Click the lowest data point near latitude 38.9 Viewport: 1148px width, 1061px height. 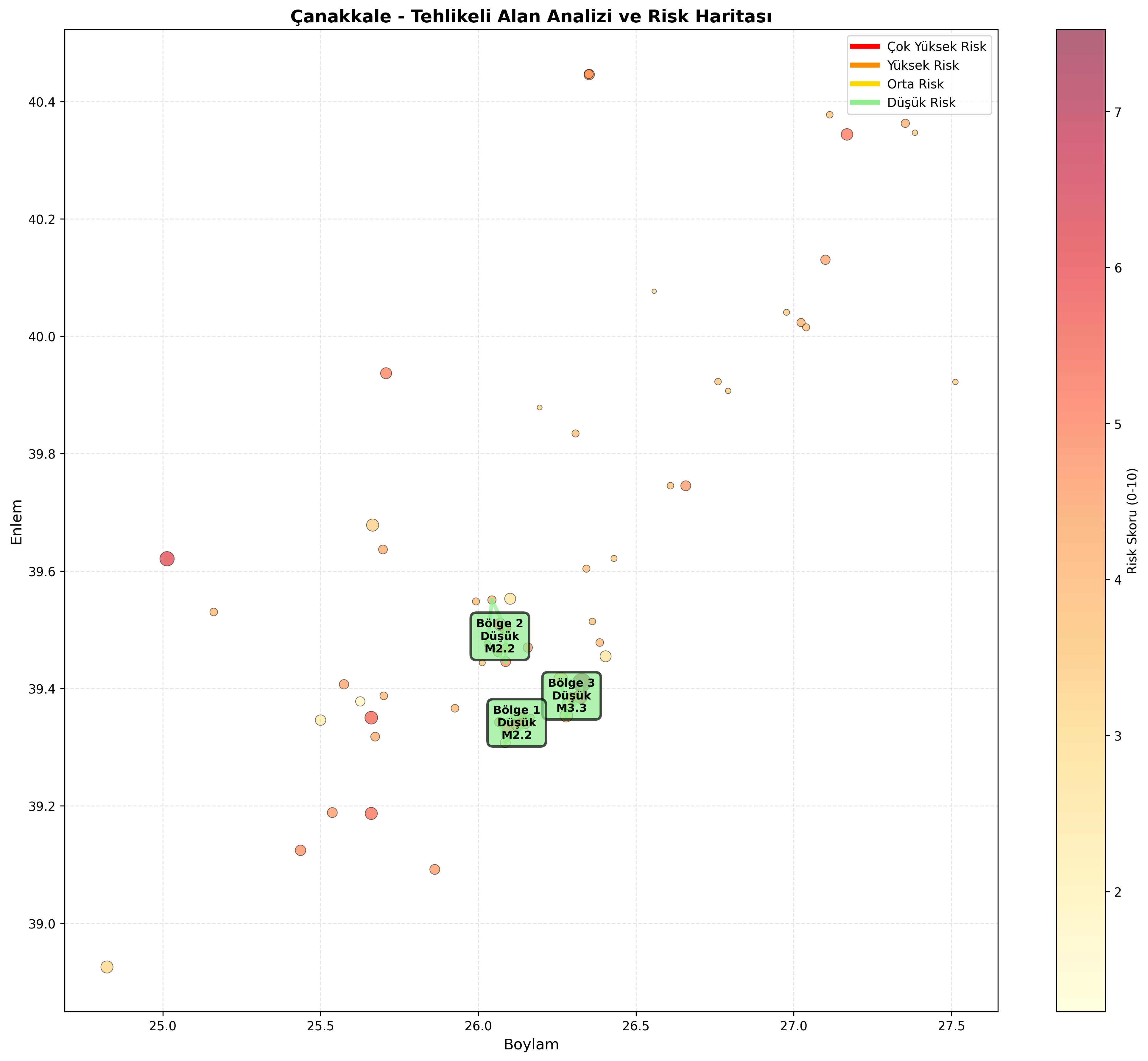tap(107, 967)
